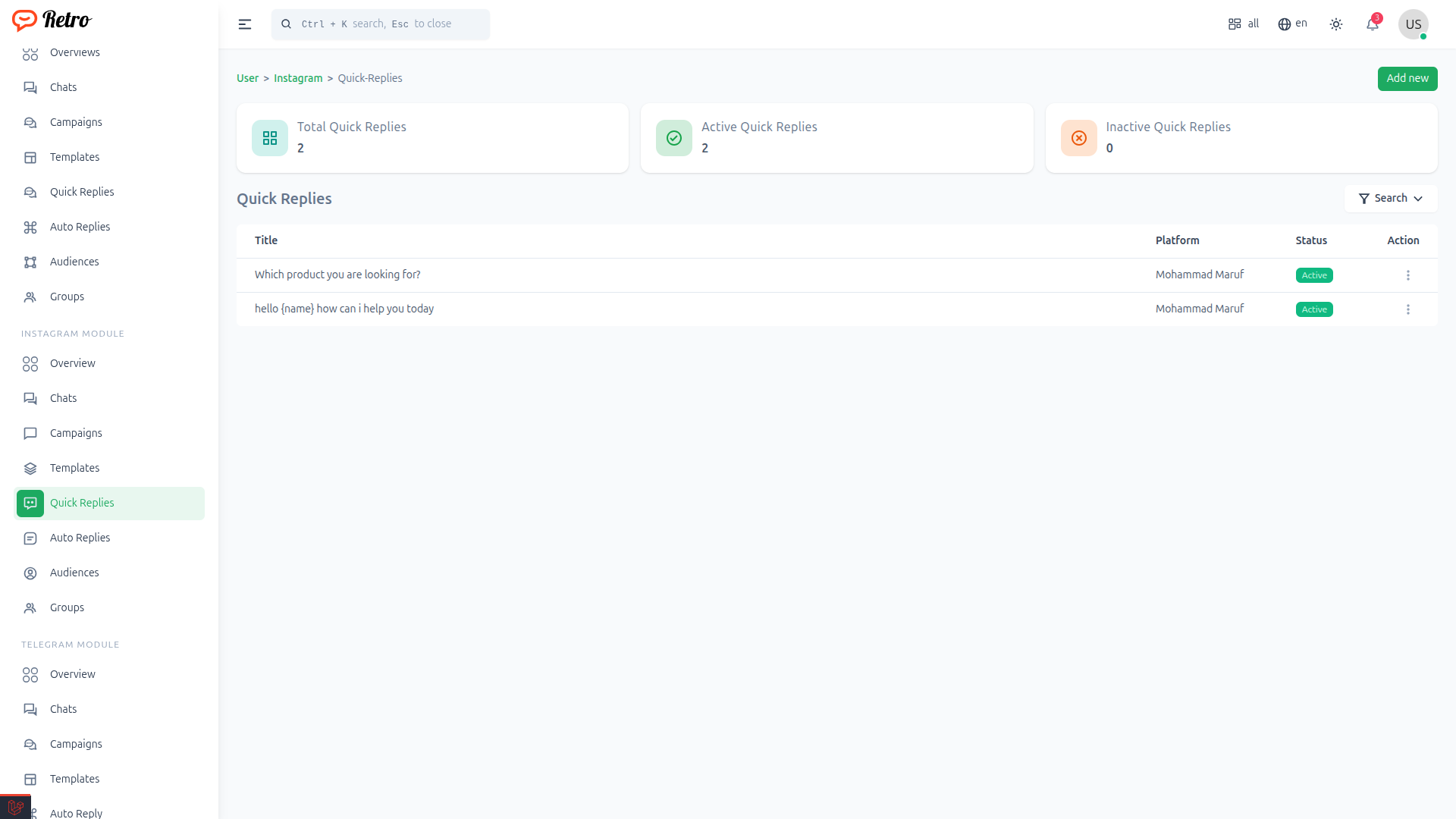
Task: Open the 'all' modules switcher
Action: 1243,24
